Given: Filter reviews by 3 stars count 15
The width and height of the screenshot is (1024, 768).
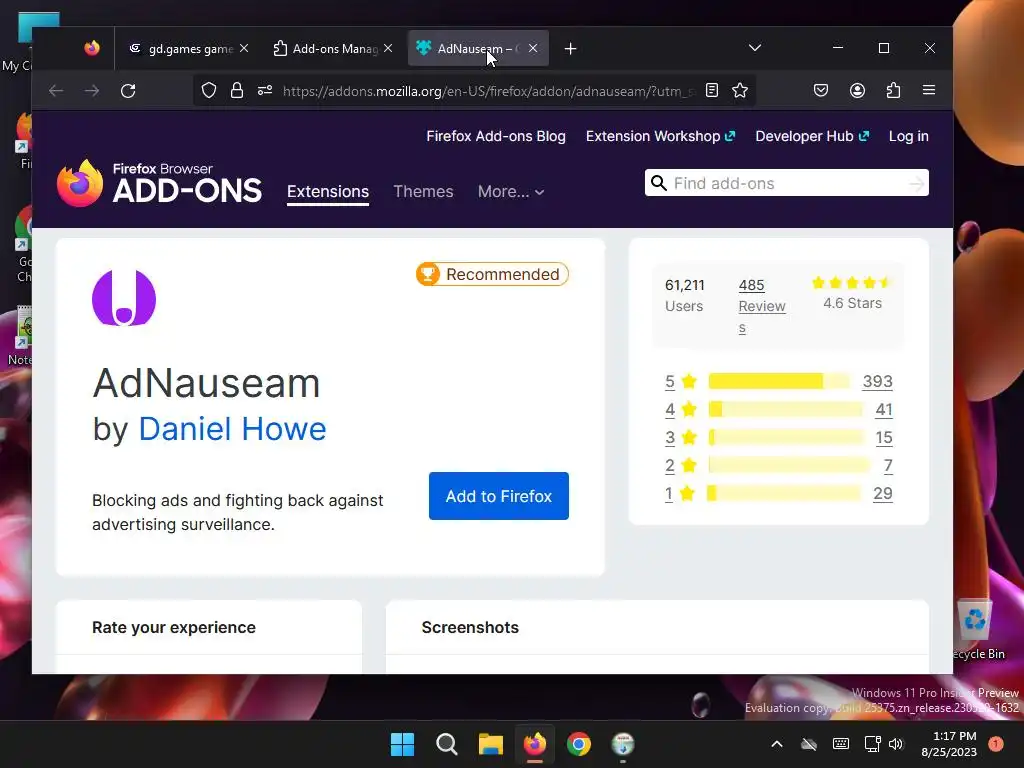Looking at the screenshot, I should point(884,438).
